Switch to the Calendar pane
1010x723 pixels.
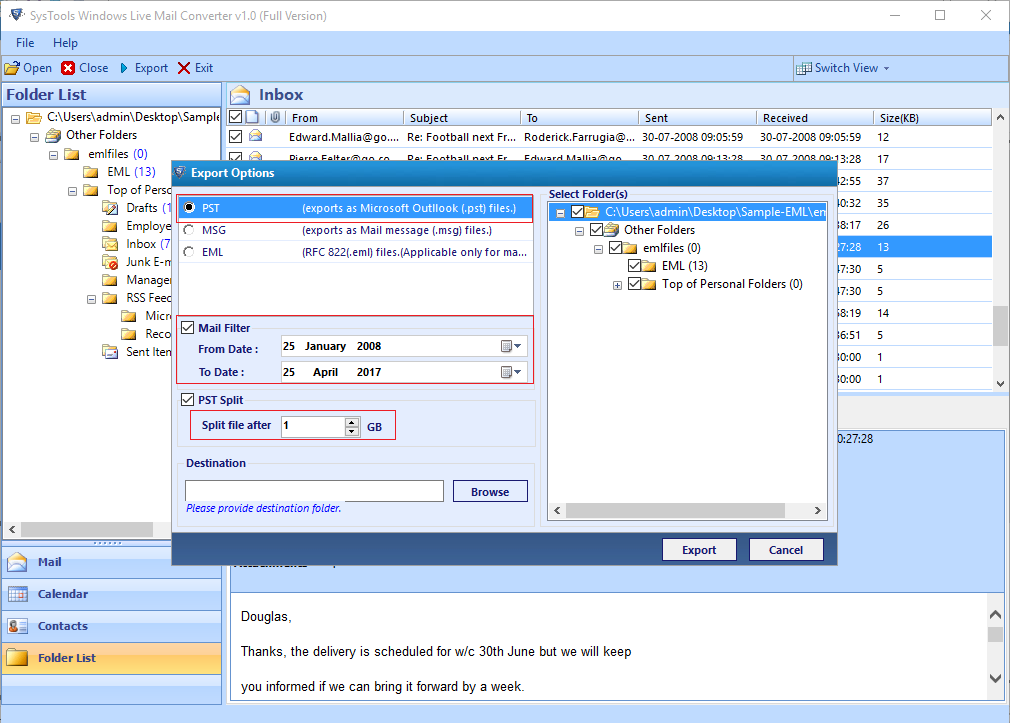click(x=111, y=594)
